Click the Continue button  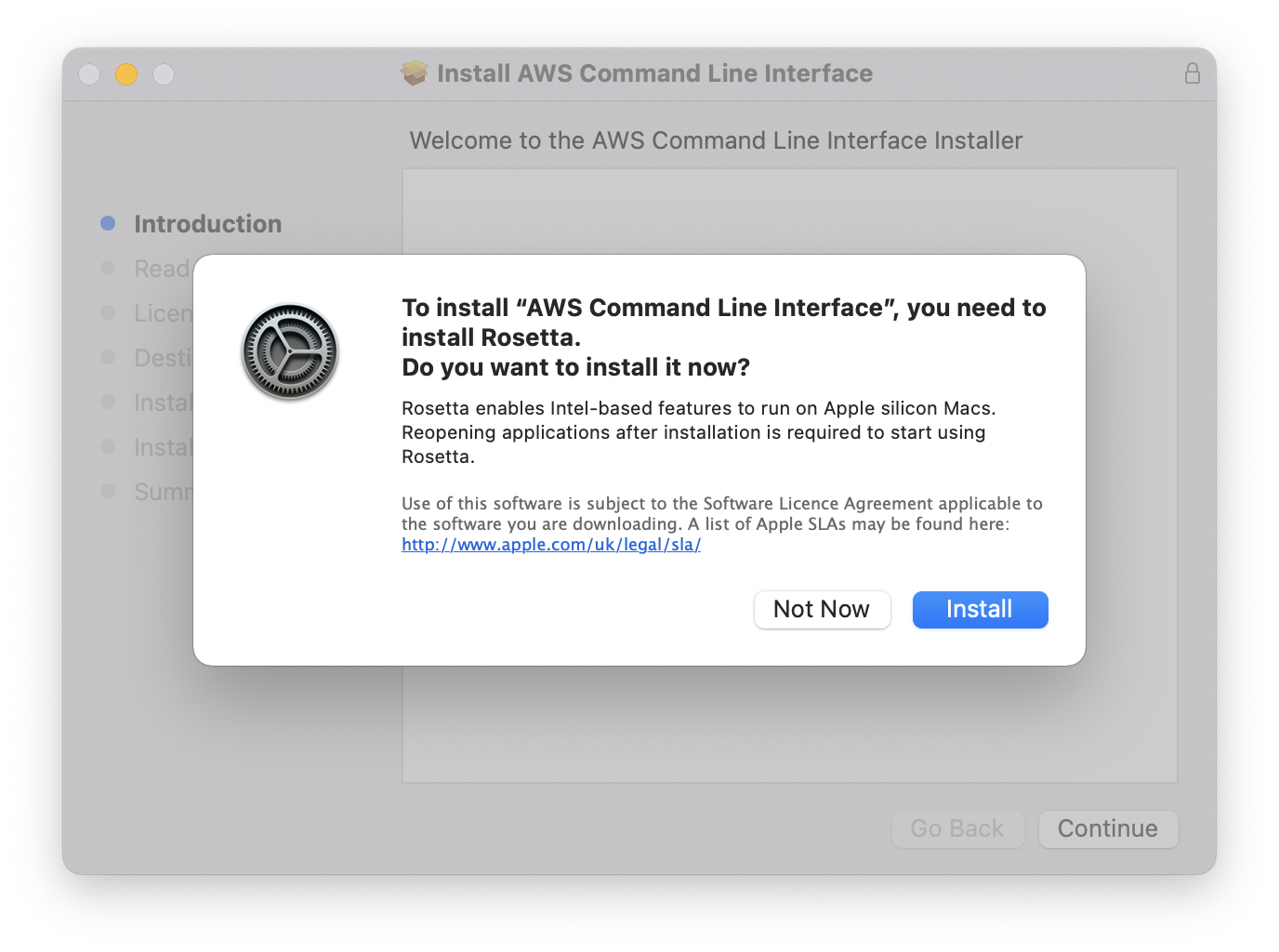pyautogui.click(x=1108, y=828)
